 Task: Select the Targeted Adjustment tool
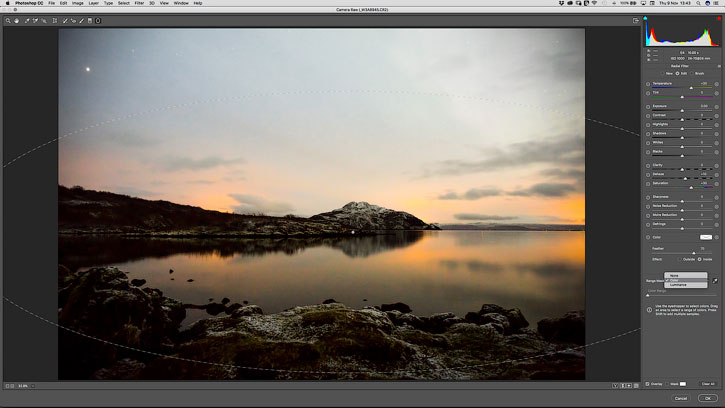pos(44,21)
